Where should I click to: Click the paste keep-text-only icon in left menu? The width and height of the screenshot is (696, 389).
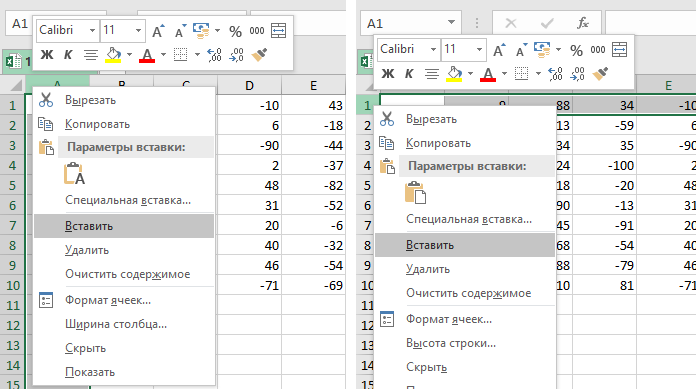(x=74, y=174)
